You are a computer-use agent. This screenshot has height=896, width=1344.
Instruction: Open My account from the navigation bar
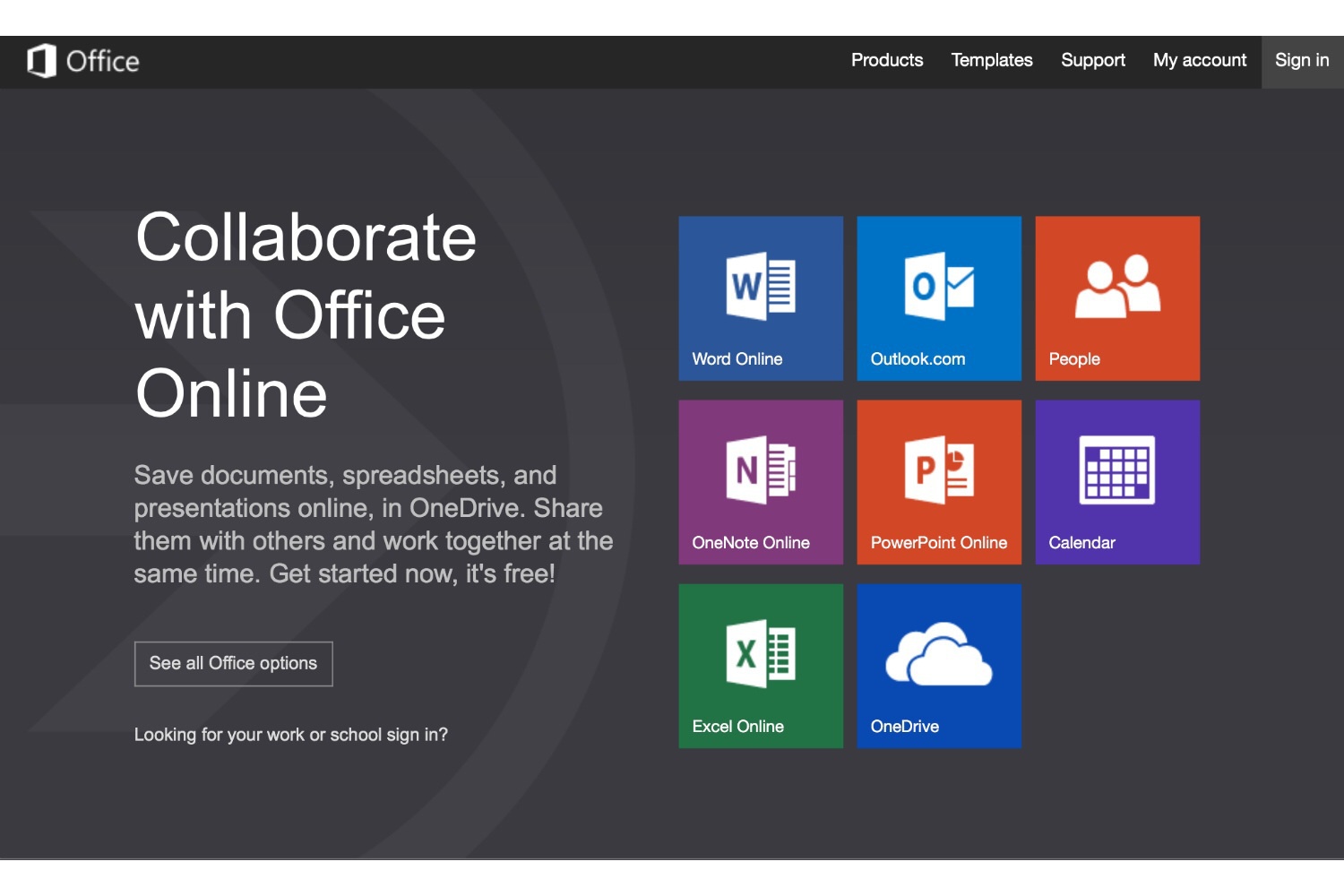pos(1199,60)
